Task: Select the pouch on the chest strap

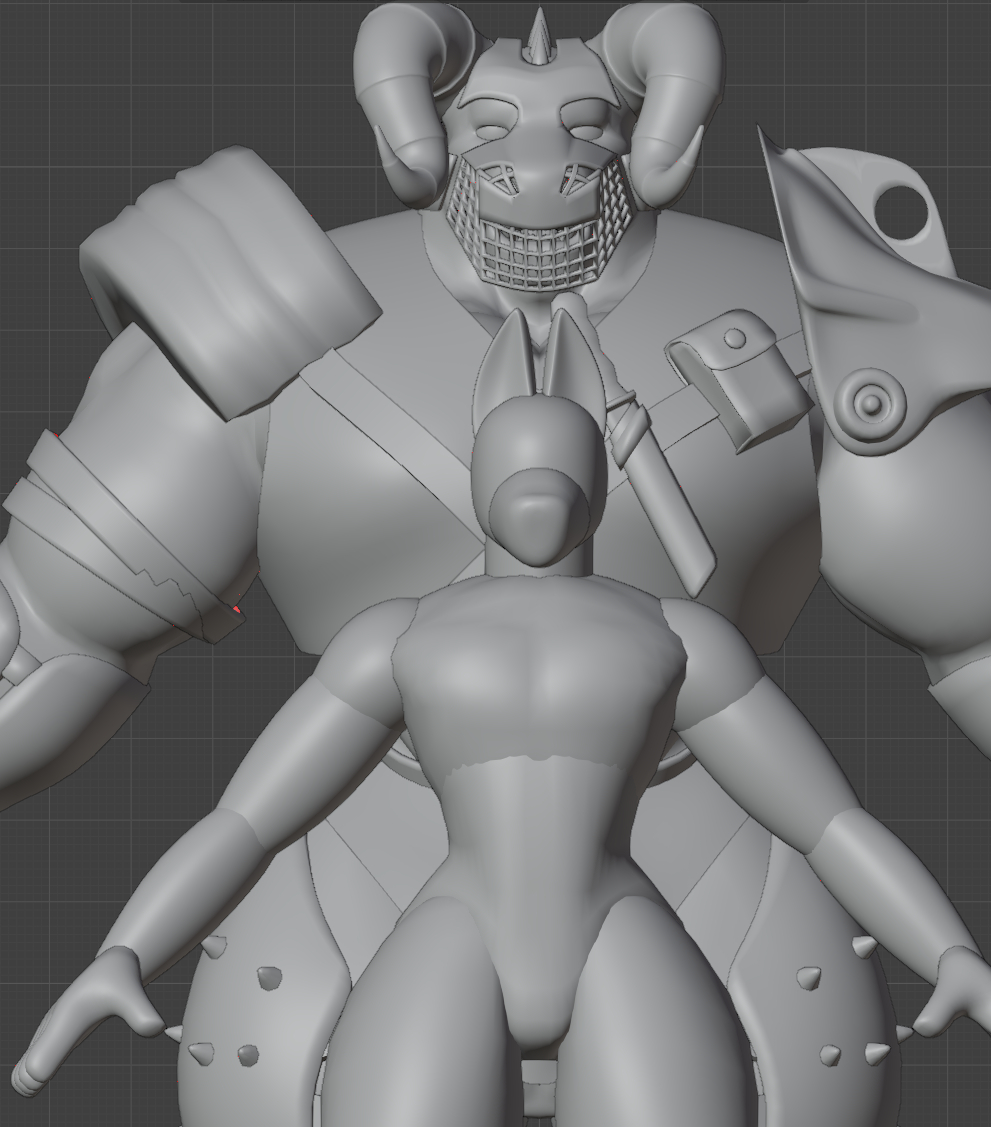Action: (x=742, y=388)
